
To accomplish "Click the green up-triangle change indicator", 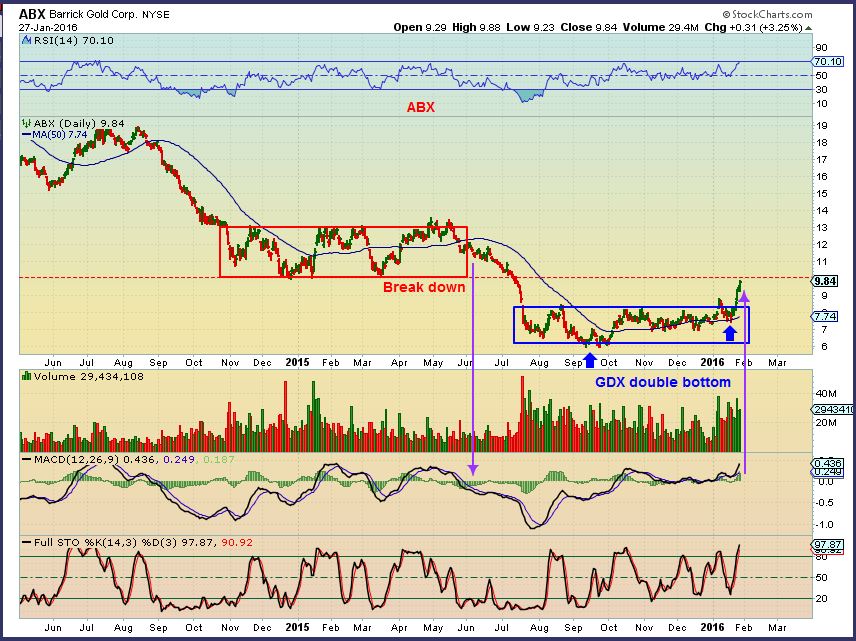I will 808,28.
